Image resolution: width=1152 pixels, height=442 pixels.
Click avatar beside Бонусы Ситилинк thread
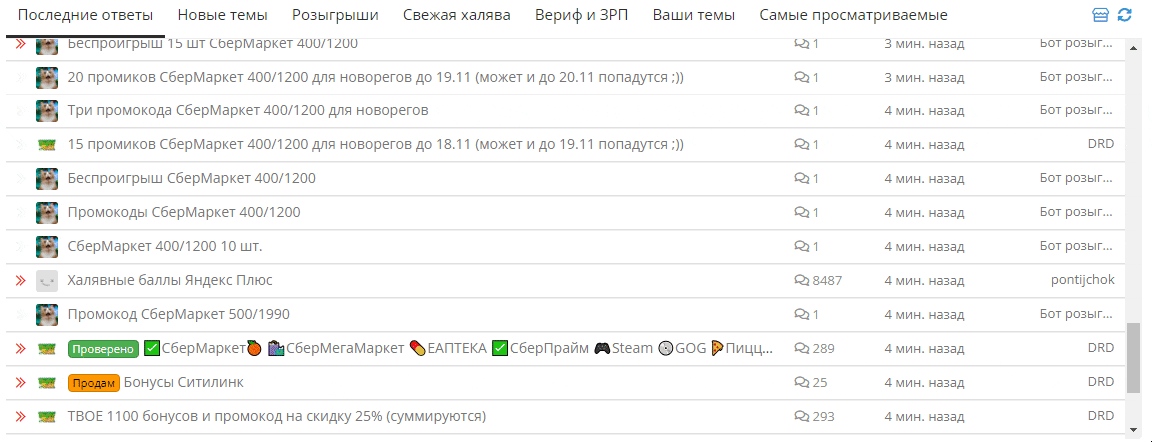coord(47,383)
